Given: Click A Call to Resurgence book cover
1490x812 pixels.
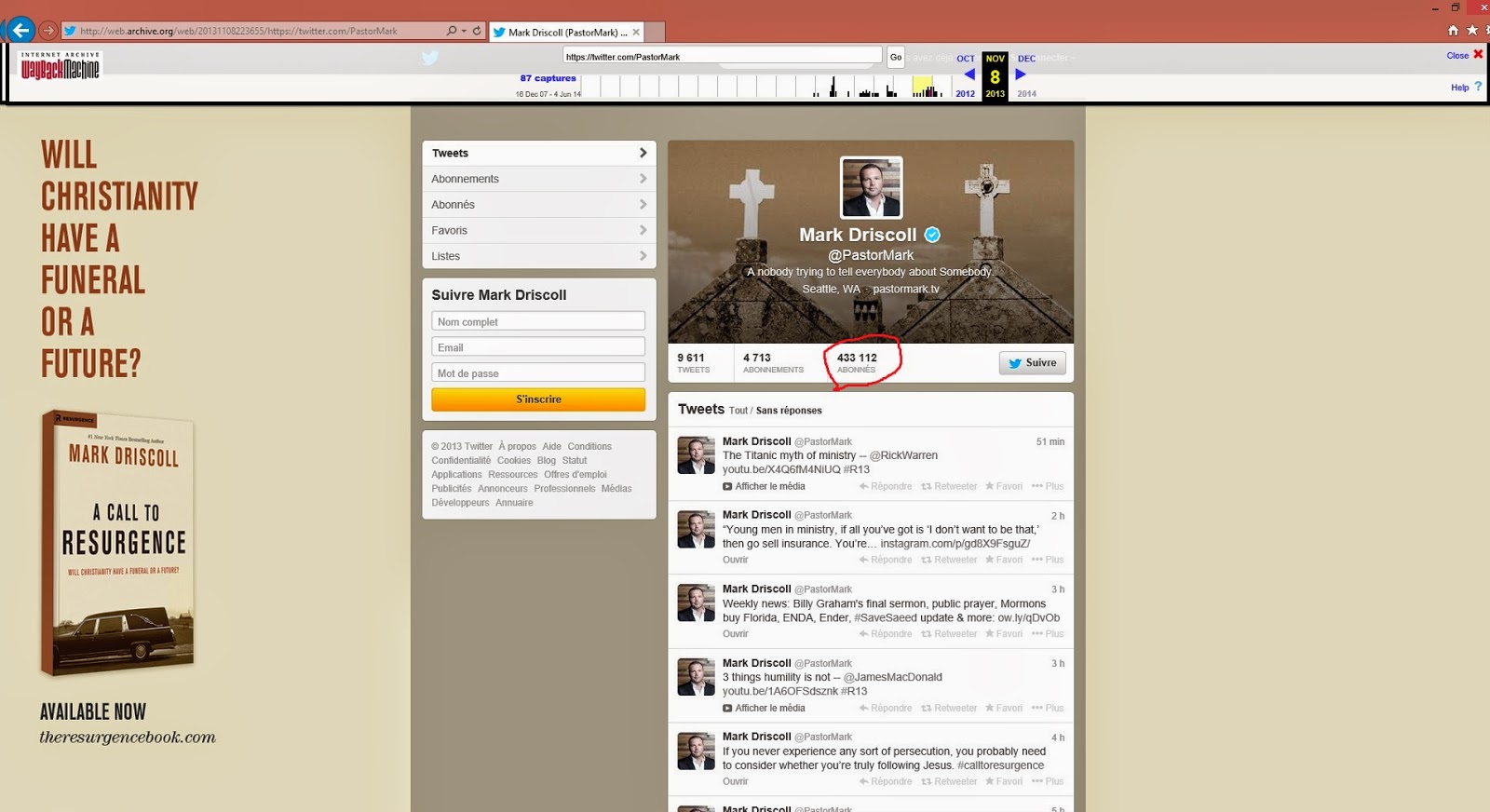Looking at the screenshot, I should point(118,542).
